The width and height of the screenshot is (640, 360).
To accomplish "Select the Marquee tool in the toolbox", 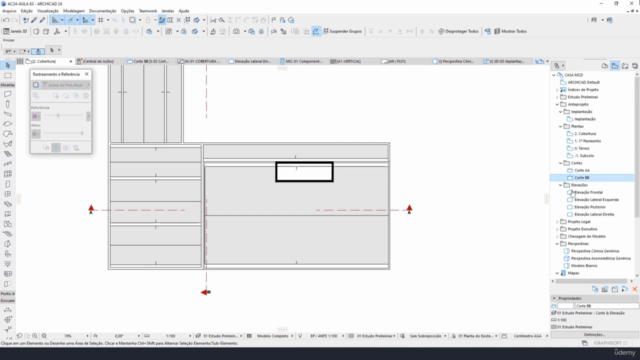I will point(7,76).
